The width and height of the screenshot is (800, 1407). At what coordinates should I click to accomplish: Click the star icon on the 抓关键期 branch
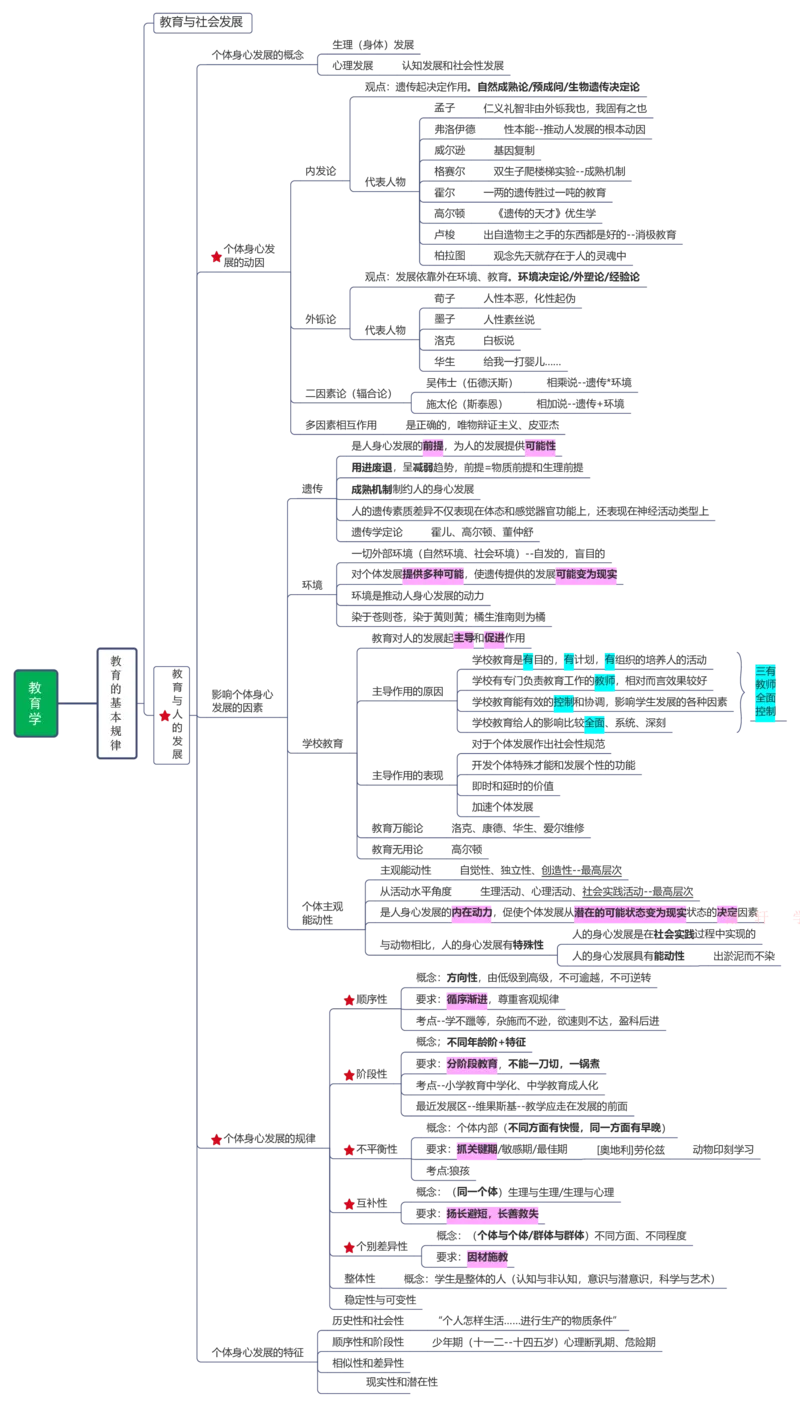[349, 1150]
